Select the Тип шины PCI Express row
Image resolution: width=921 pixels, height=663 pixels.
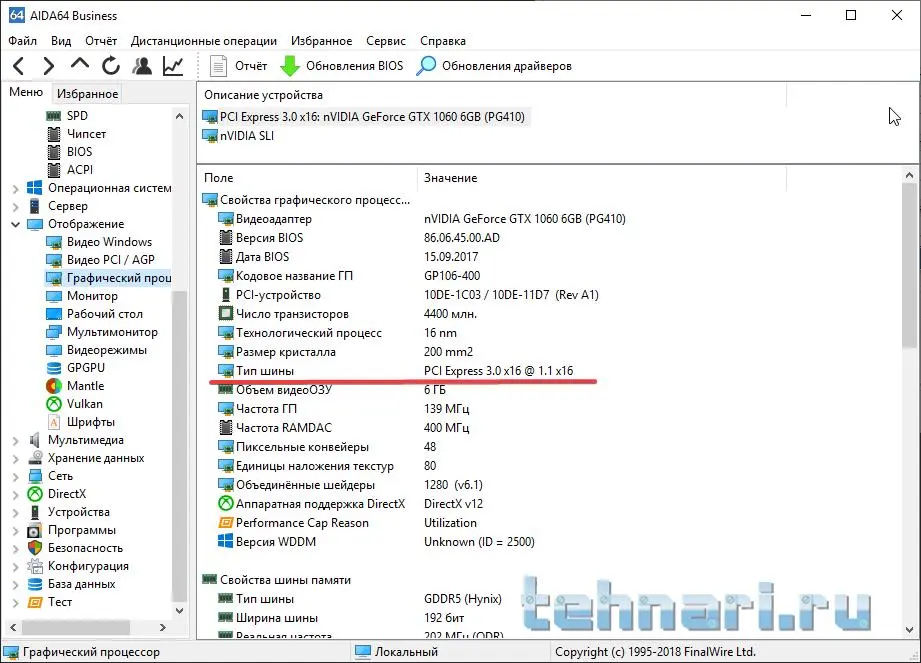click(395, 371)
